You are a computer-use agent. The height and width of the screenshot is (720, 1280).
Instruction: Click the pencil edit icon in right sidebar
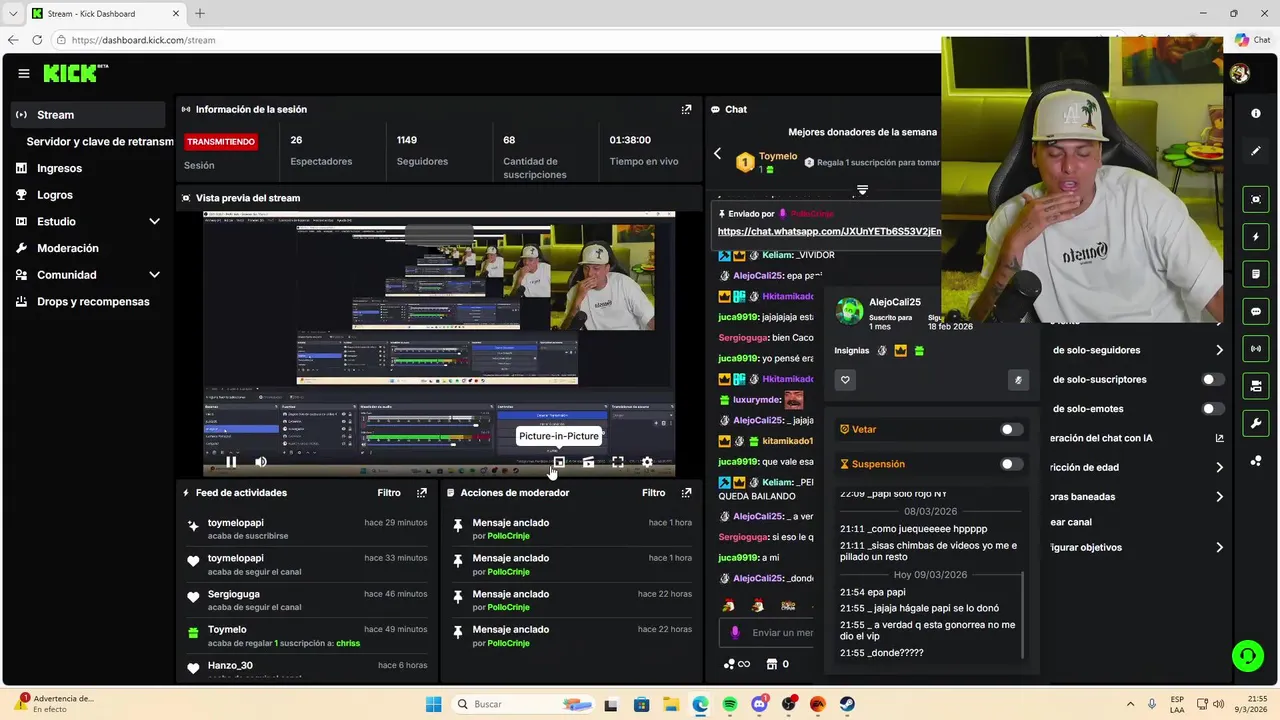pos(1256,151)
